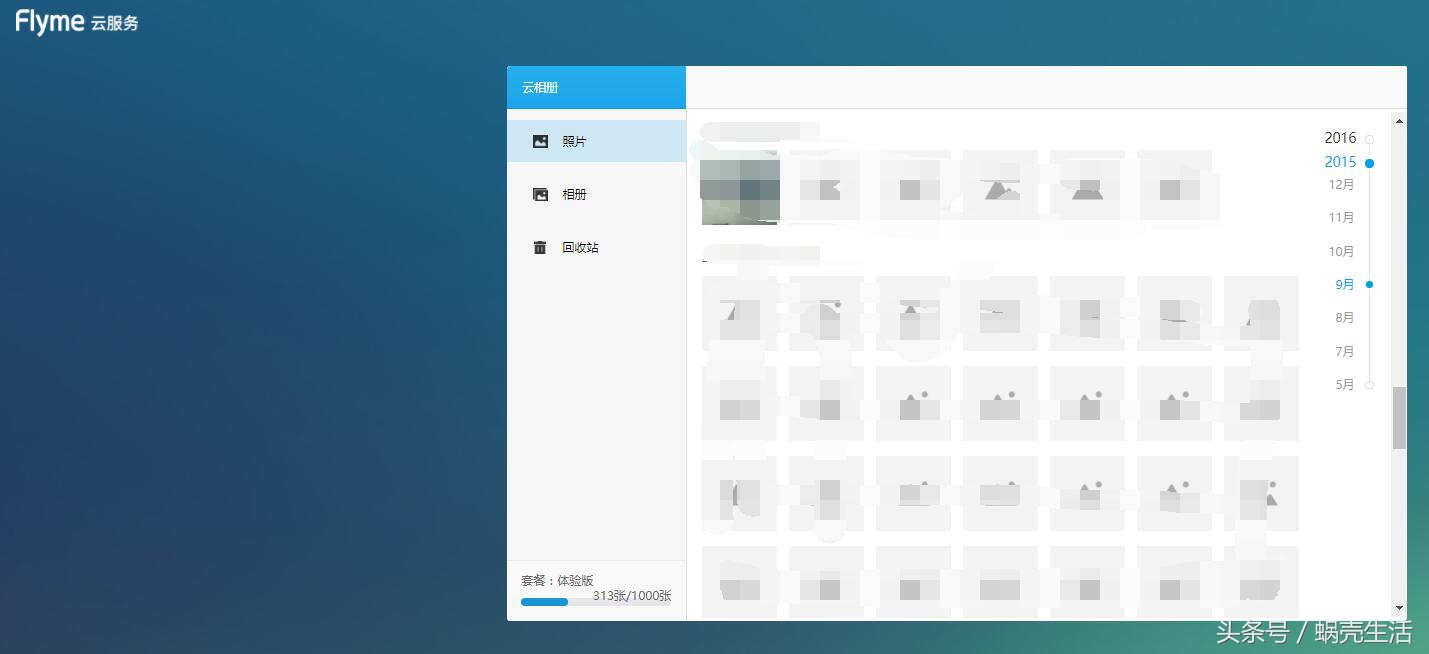The height and width of the screenshot is (654, 1429).
Task: Jump to year 2016 in the timeline
Action: point(1340,138)
